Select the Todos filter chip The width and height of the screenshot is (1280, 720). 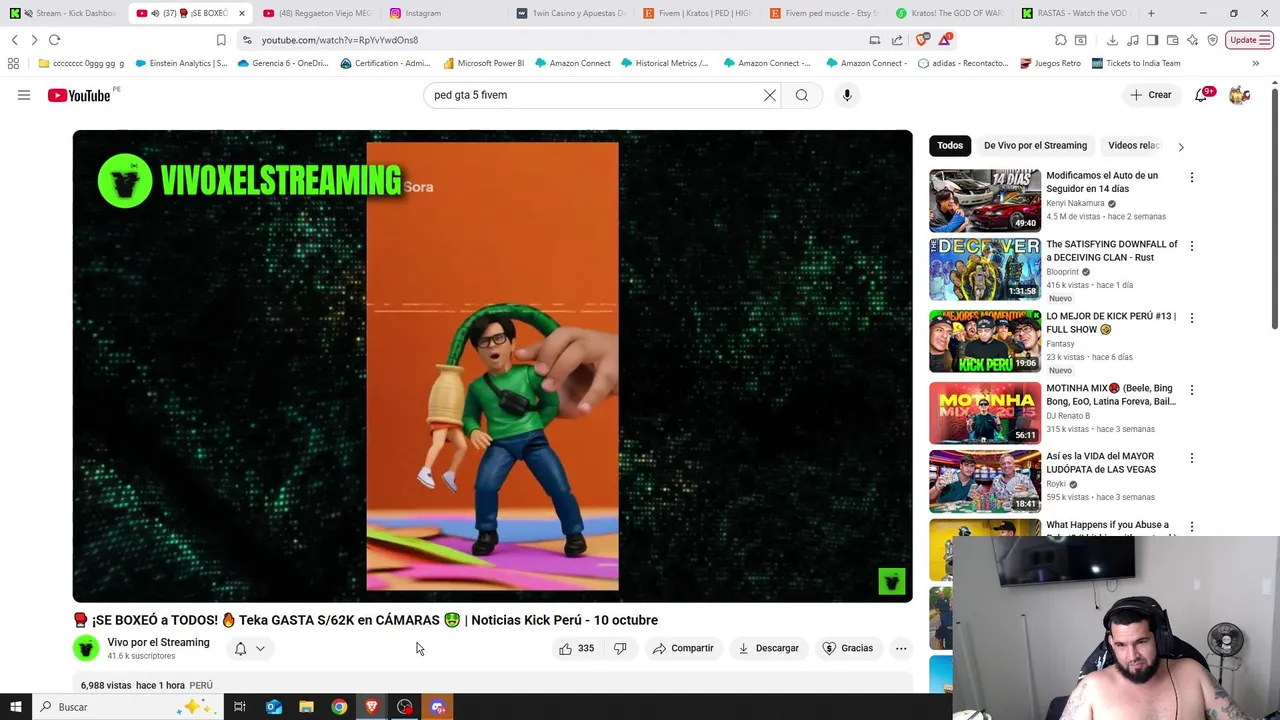950,146
